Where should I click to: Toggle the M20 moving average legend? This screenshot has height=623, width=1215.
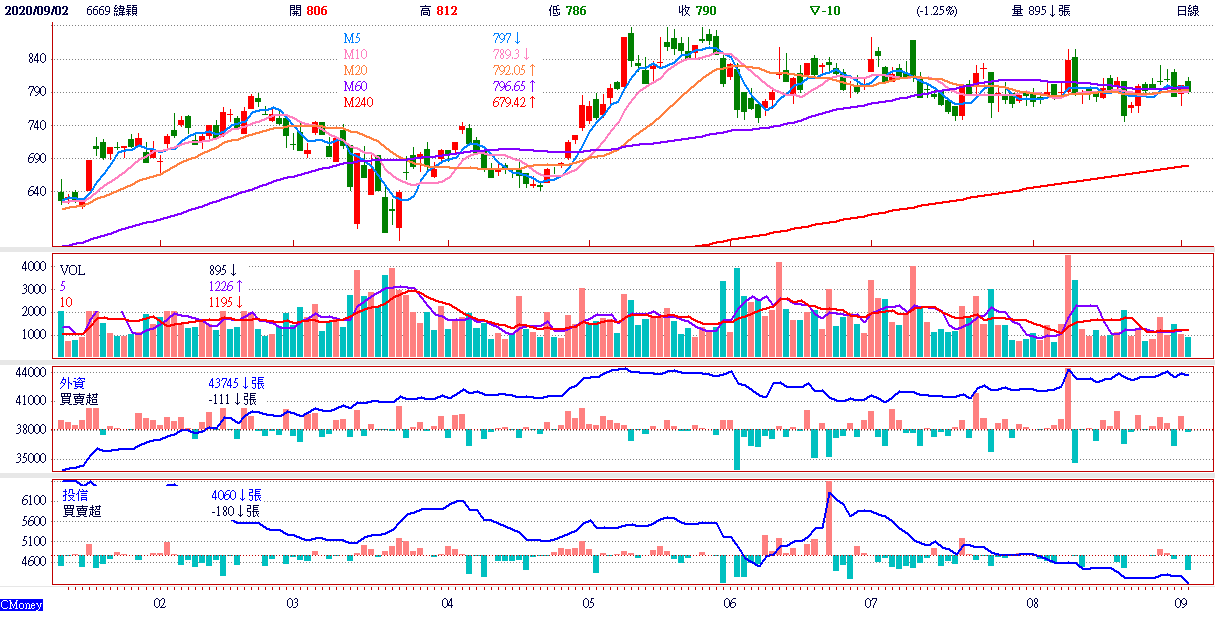[356, 70]
